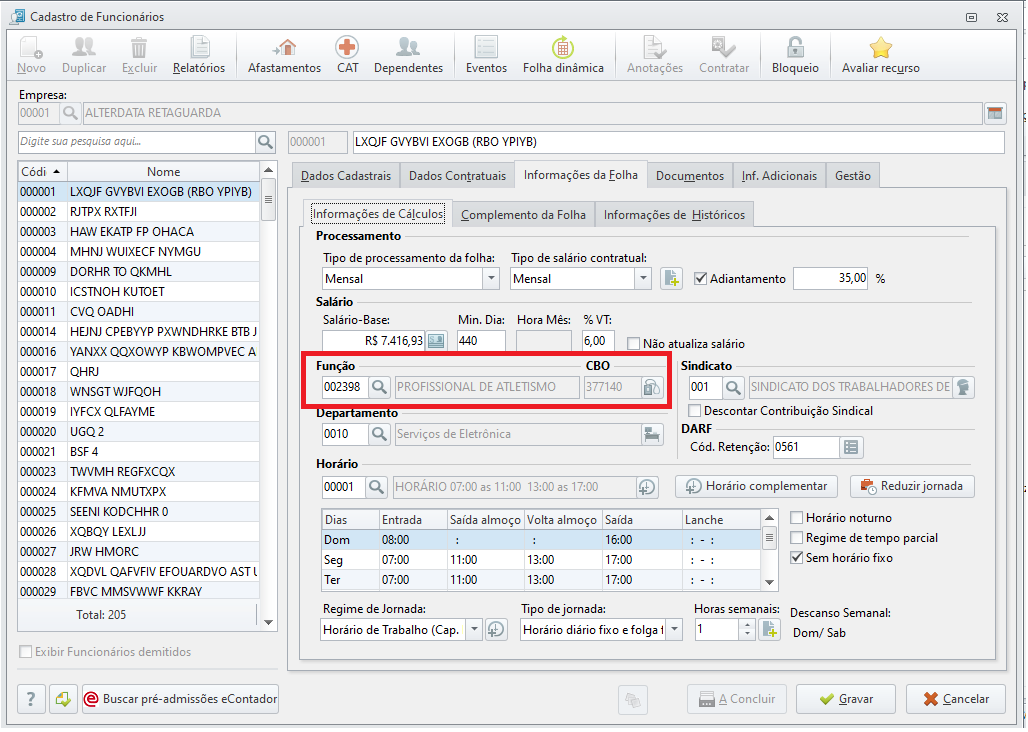Switch to Dados Contratuais tab

[457, 176]
